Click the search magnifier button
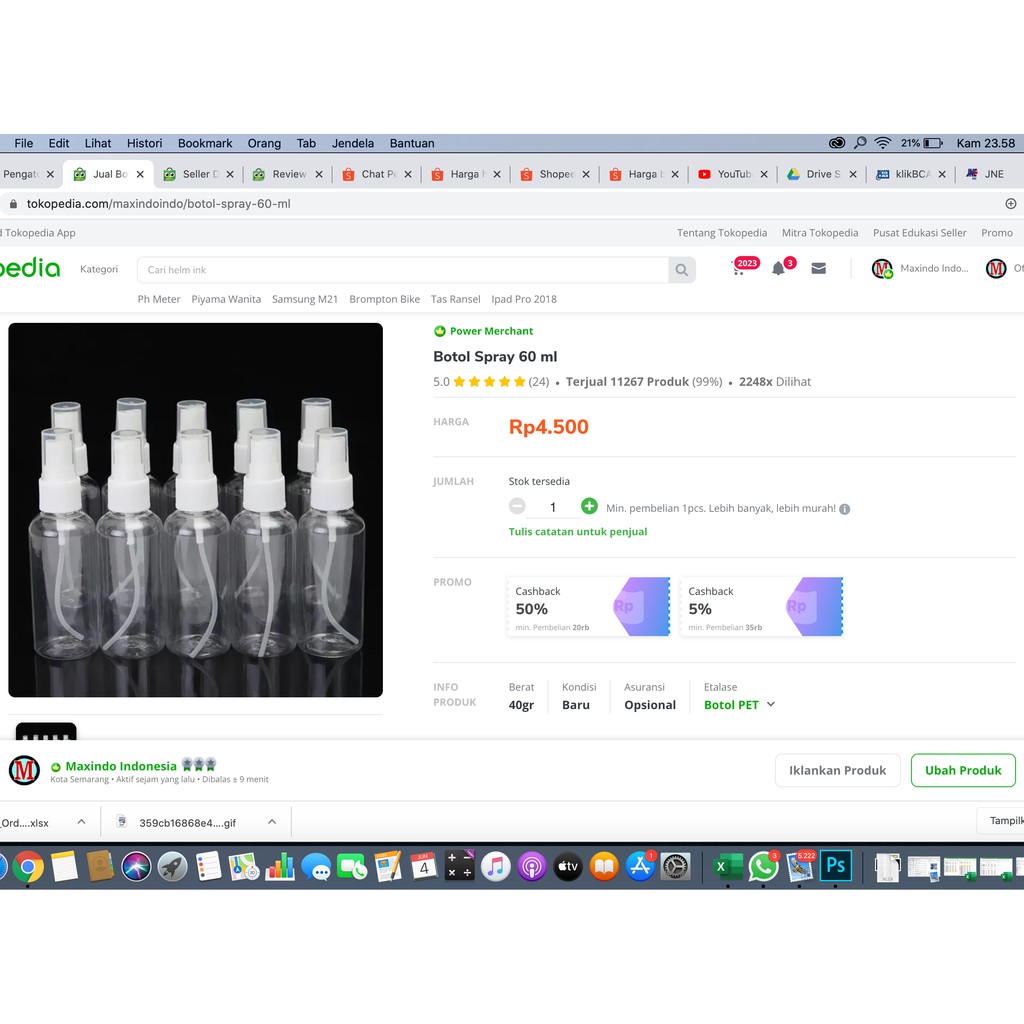 point(681,270)
